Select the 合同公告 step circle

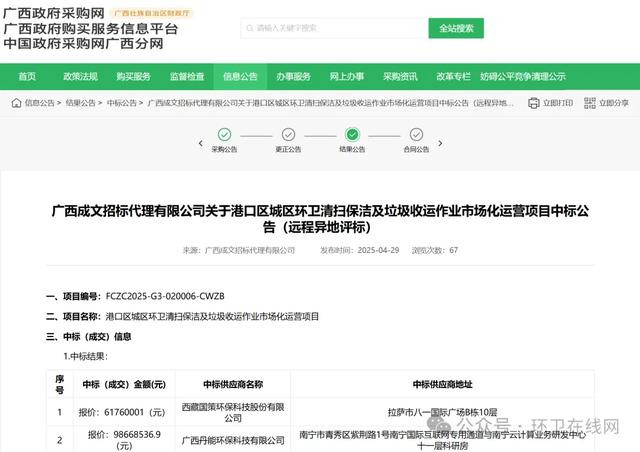point(416,134)
